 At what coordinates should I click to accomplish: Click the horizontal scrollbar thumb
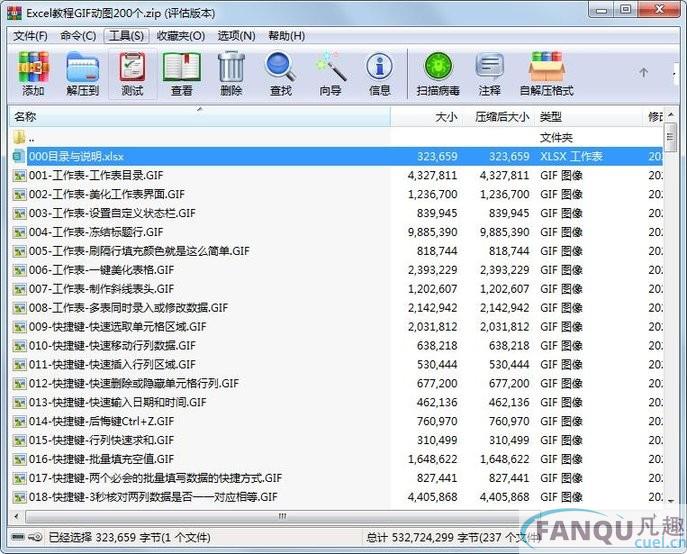click(280, 516)
